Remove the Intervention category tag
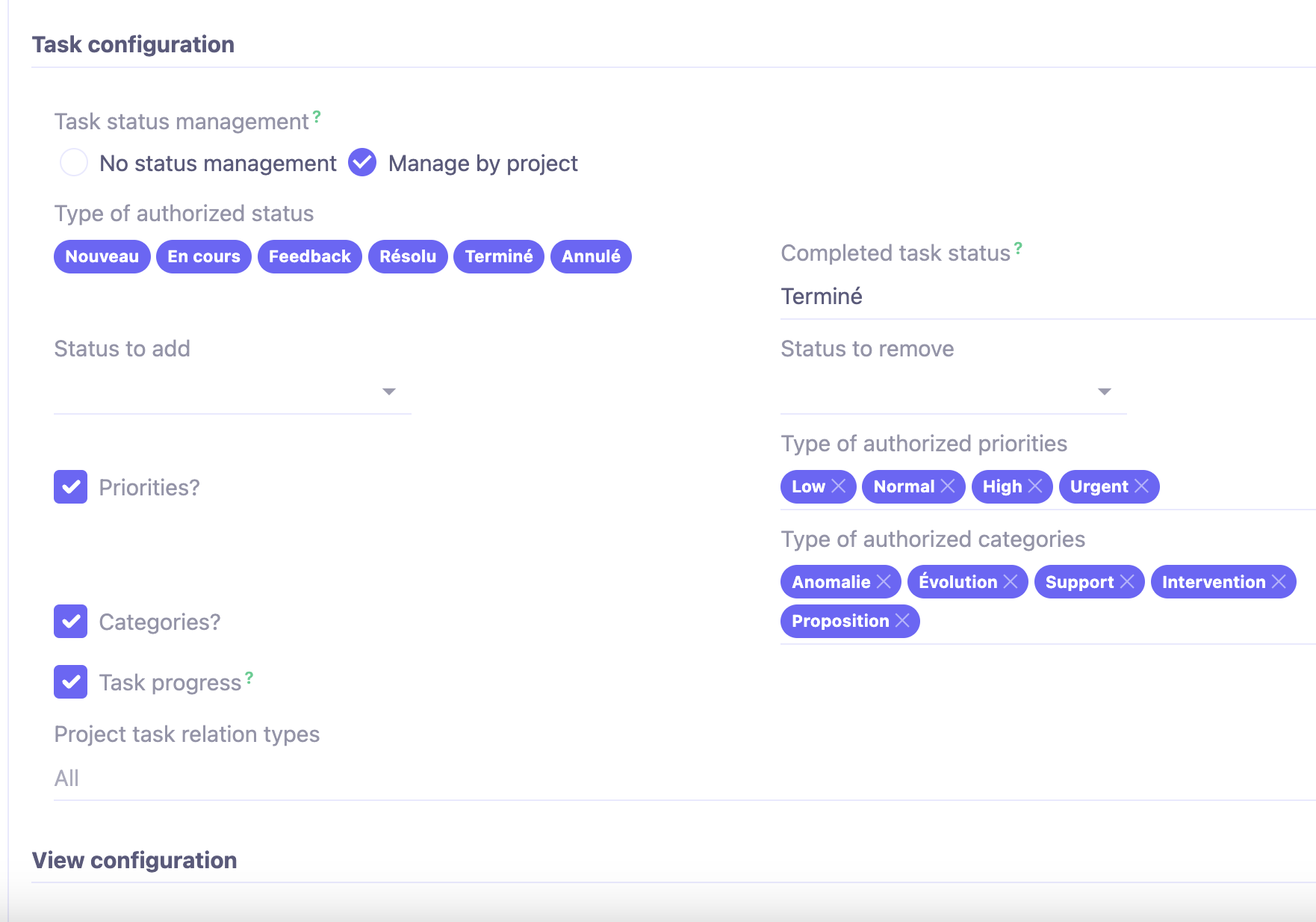This screenshot has height=922, width=1316. [x=1277, y=582]
